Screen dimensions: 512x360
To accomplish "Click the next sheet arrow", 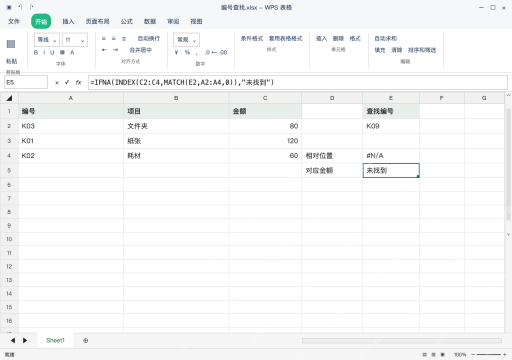I will point(25,340).
